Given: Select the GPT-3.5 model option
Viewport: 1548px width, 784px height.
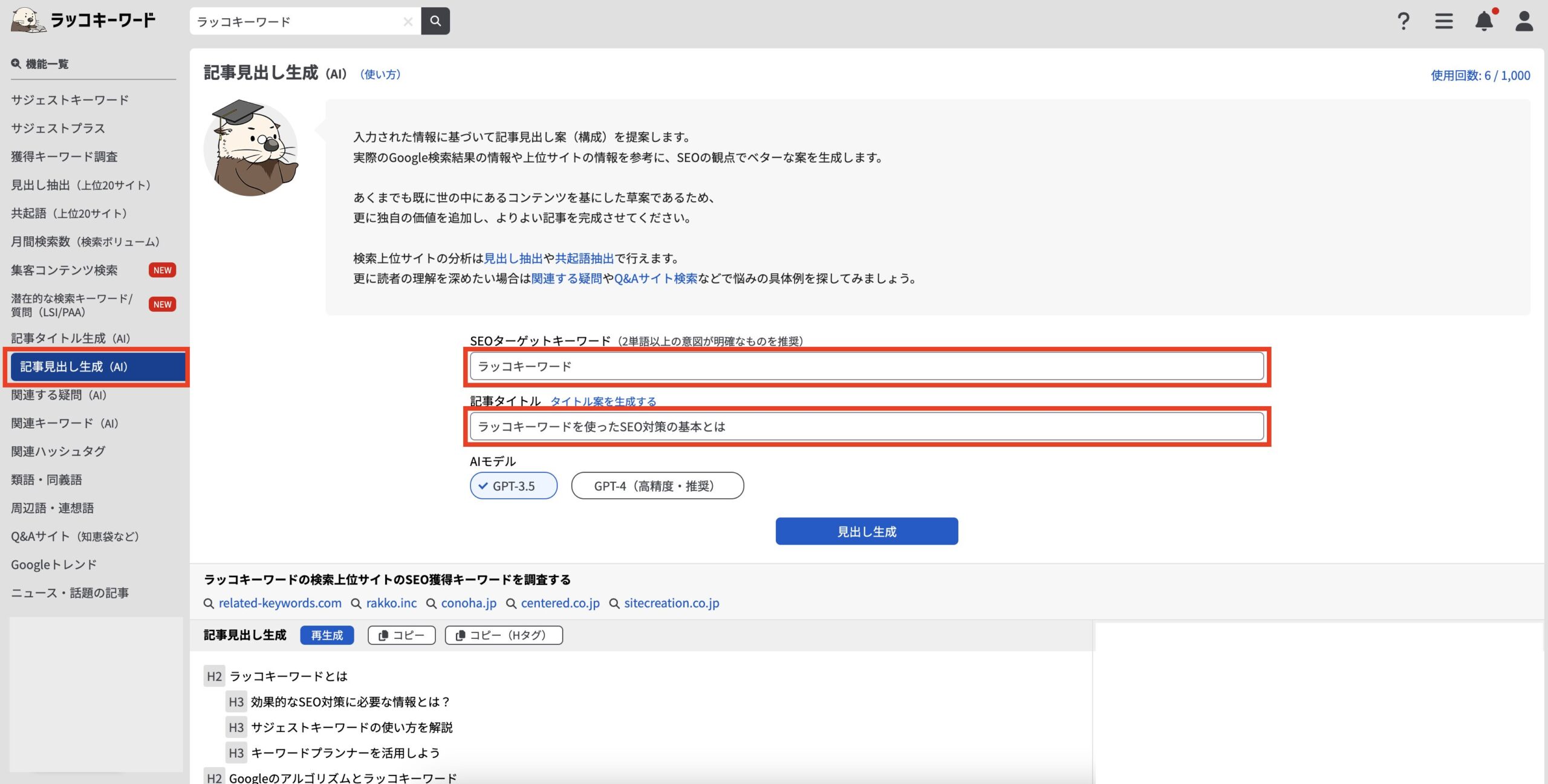Looking at the screenshot, I should coord(513,485).
